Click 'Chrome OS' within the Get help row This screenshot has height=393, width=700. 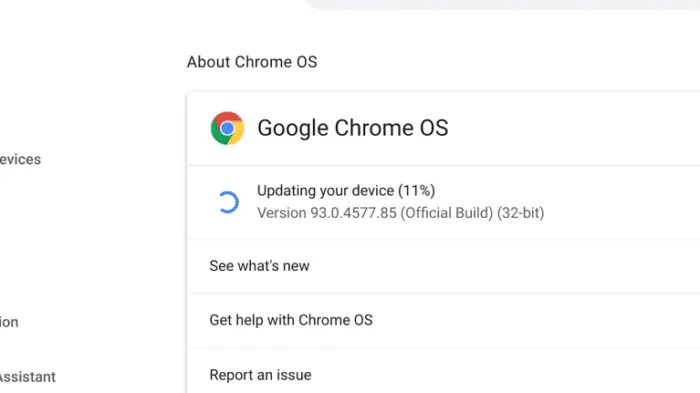pos(335,320)
